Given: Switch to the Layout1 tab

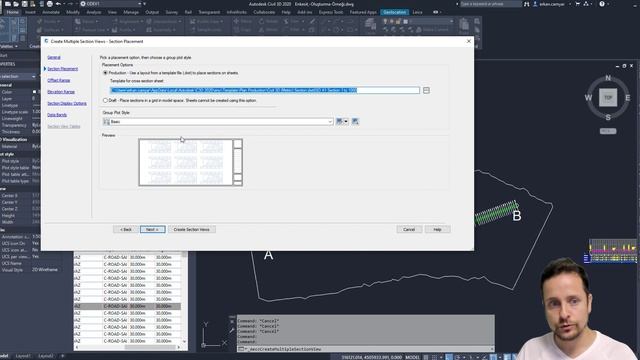Looking at the screenshot, I should (23, 356).
